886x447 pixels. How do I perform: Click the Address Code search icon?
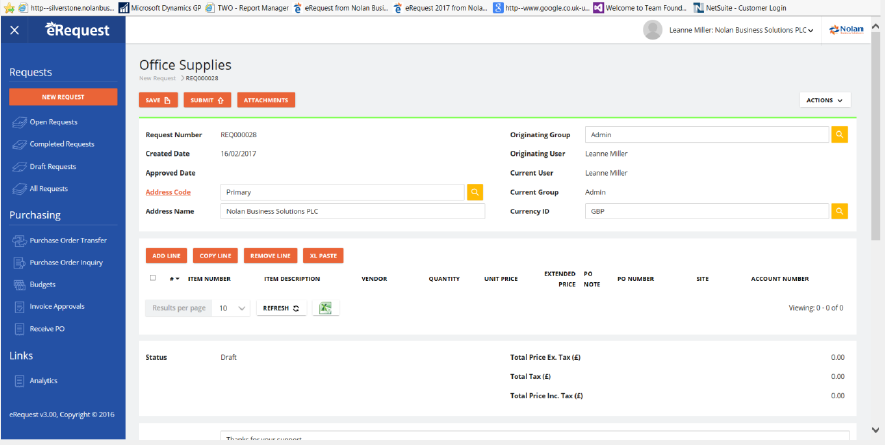475,192
